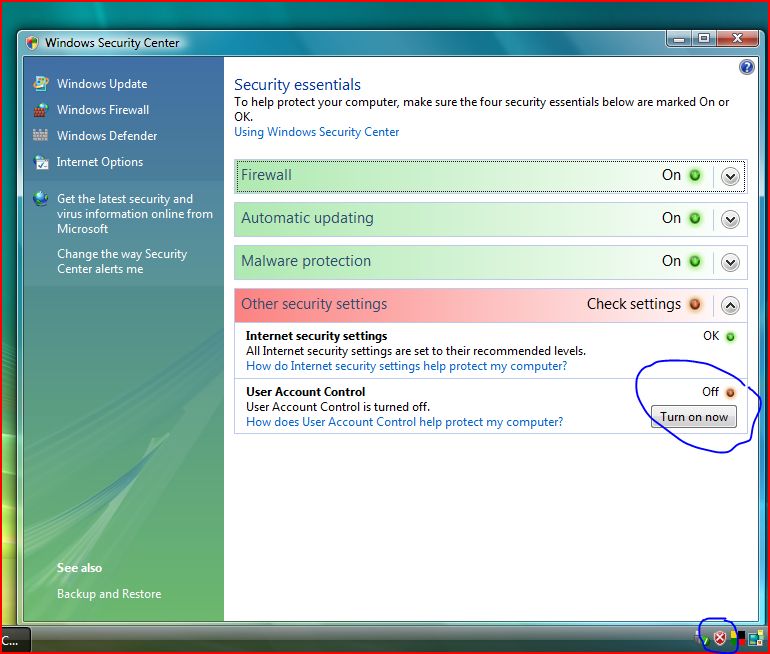
Task: Click the Automatic updating section header label
Action: (x=307, y=218)
